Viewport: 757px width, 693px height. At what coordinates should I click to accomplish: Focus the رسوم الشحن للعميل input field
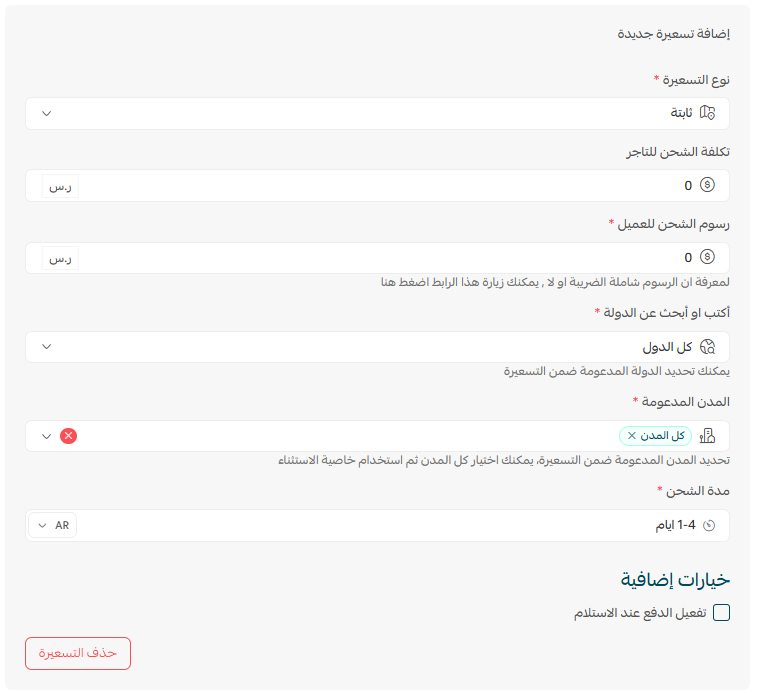point(380,257)
